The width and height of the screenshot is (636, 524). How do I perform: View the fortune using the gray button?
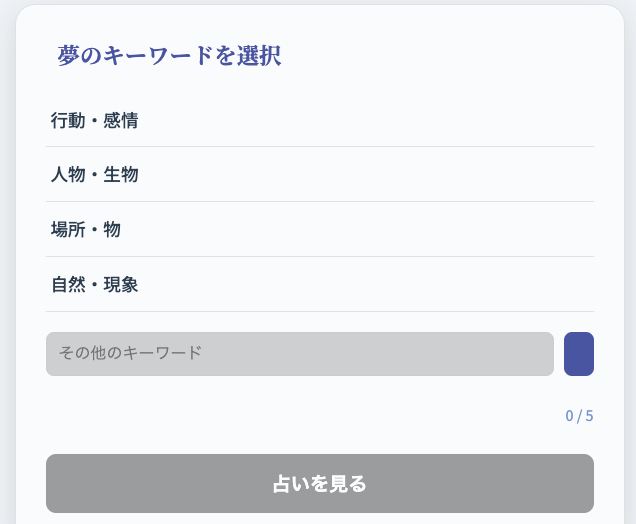tap(319, 484)
